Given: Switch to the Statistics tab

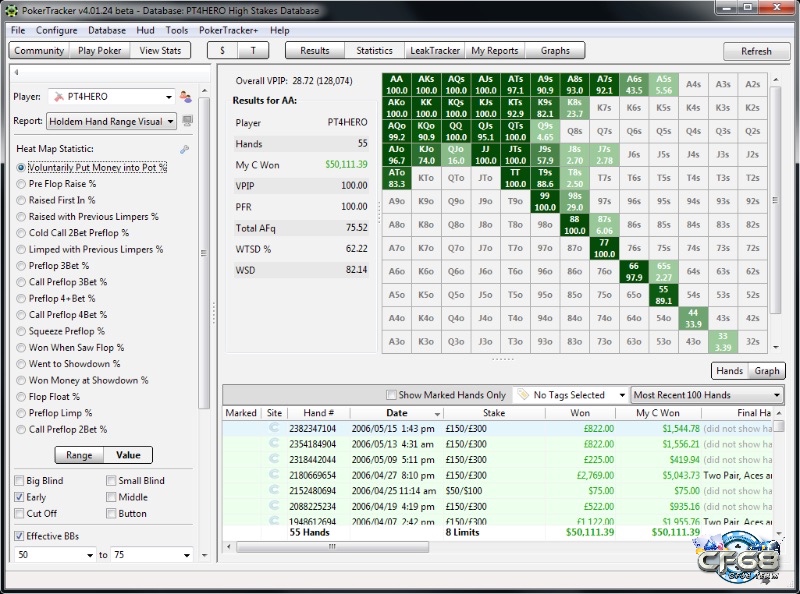Looking at the screenshot, I should (x=374, y=51).
